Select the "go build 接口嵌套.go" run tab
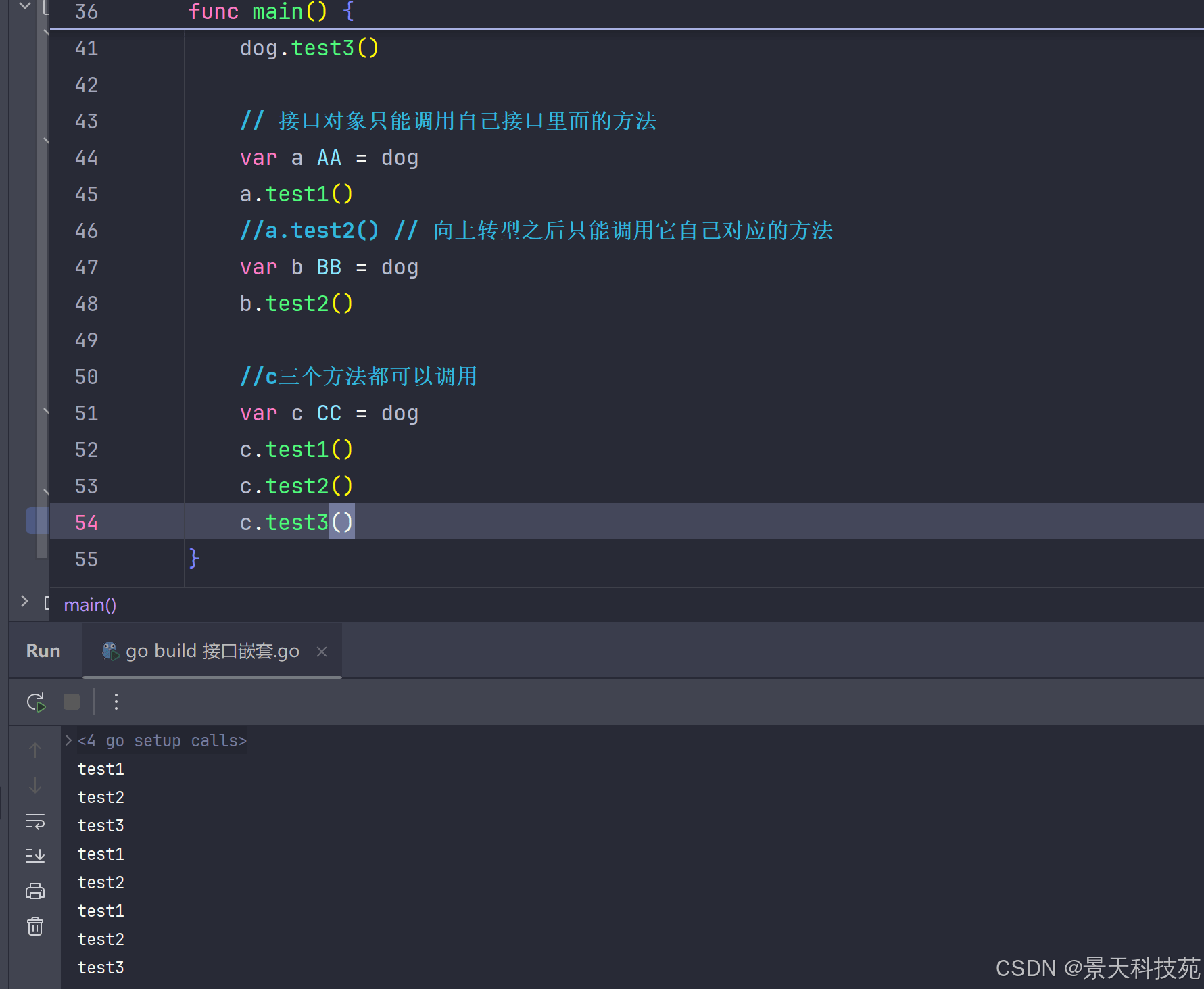 [212, 651]
